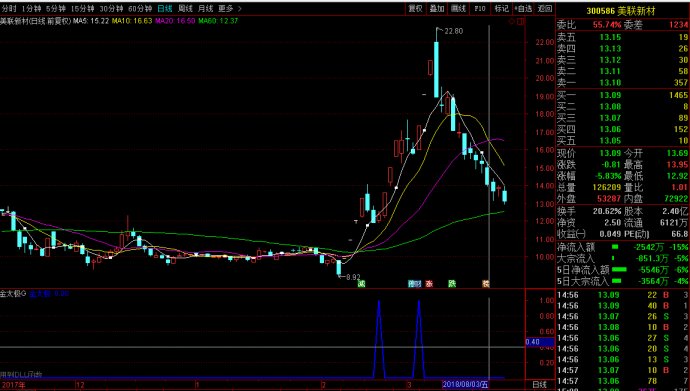Toggle 叠加 overlay comparison
The width and height of the screenshot is (690, 391).
click(437, 8)
